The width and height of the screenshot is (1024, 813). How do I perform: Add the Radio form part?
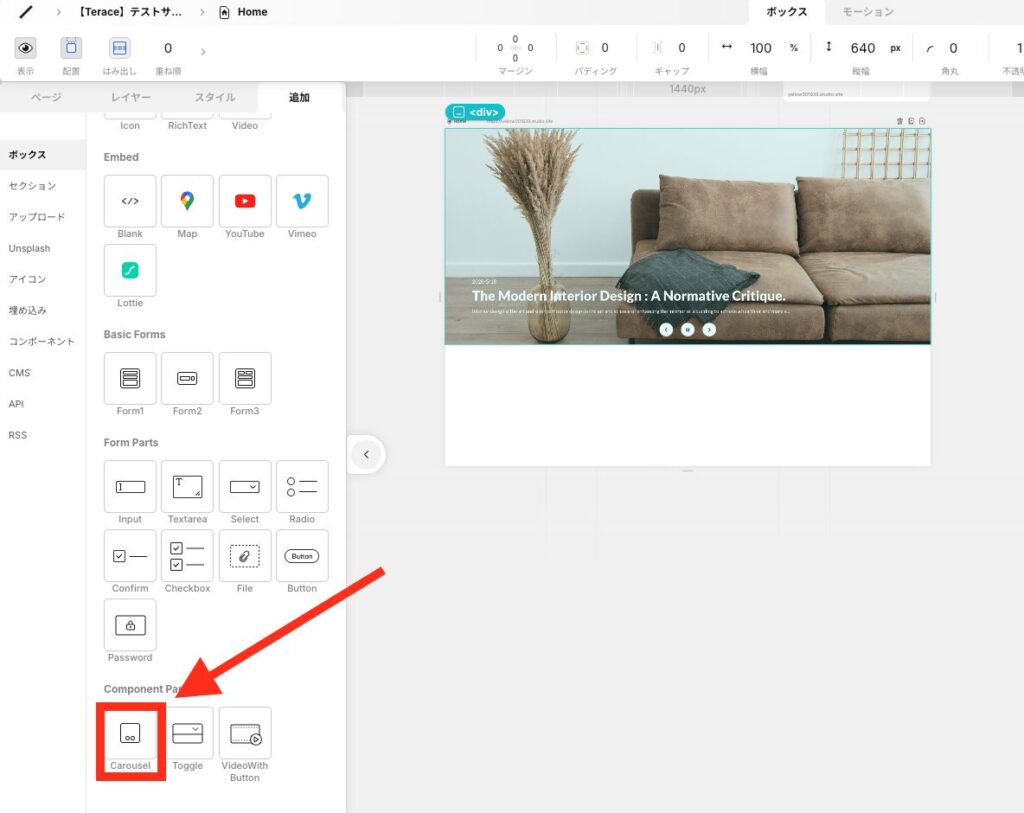[302, 487]
